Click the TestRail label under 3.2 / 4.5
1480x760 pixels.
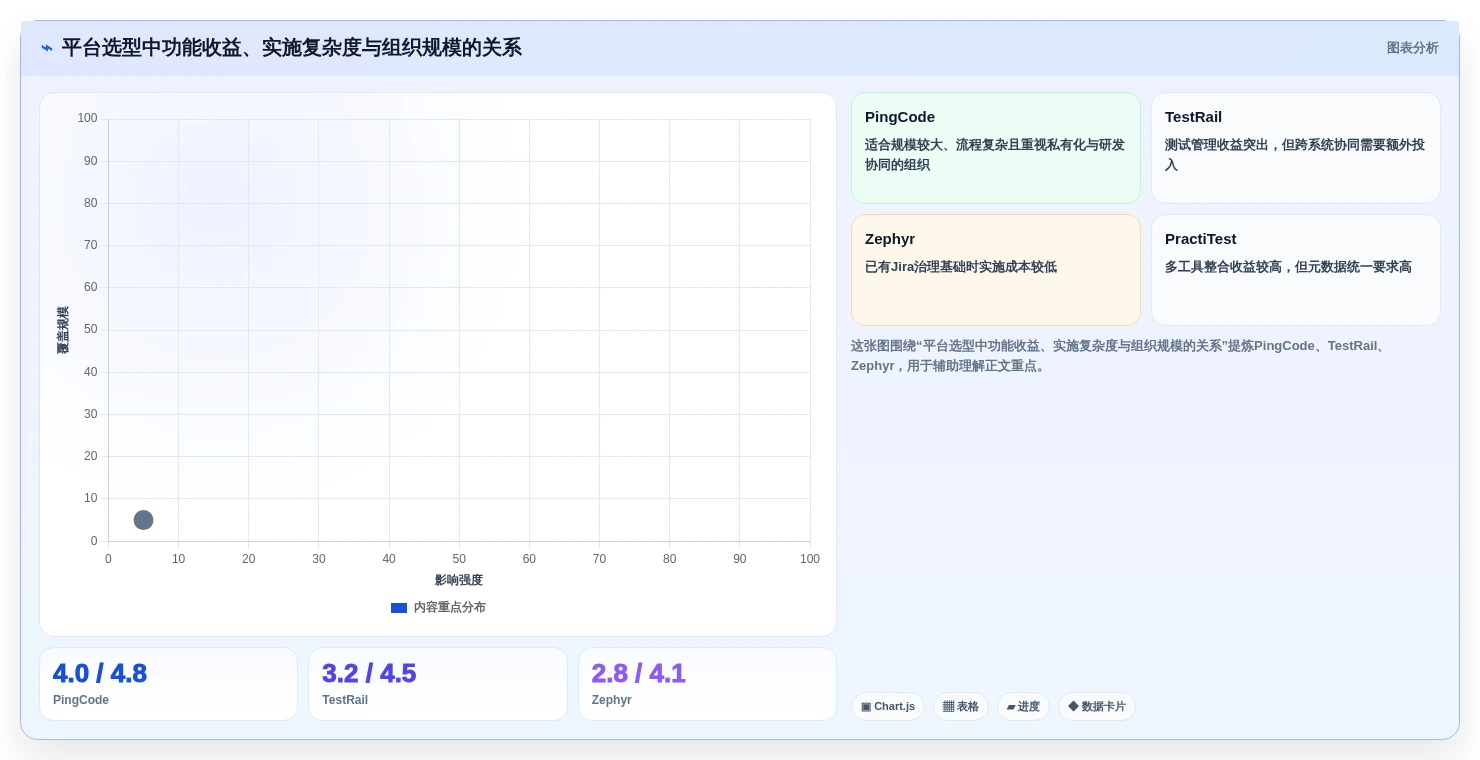pyautogui.click(x=345, y=700)
